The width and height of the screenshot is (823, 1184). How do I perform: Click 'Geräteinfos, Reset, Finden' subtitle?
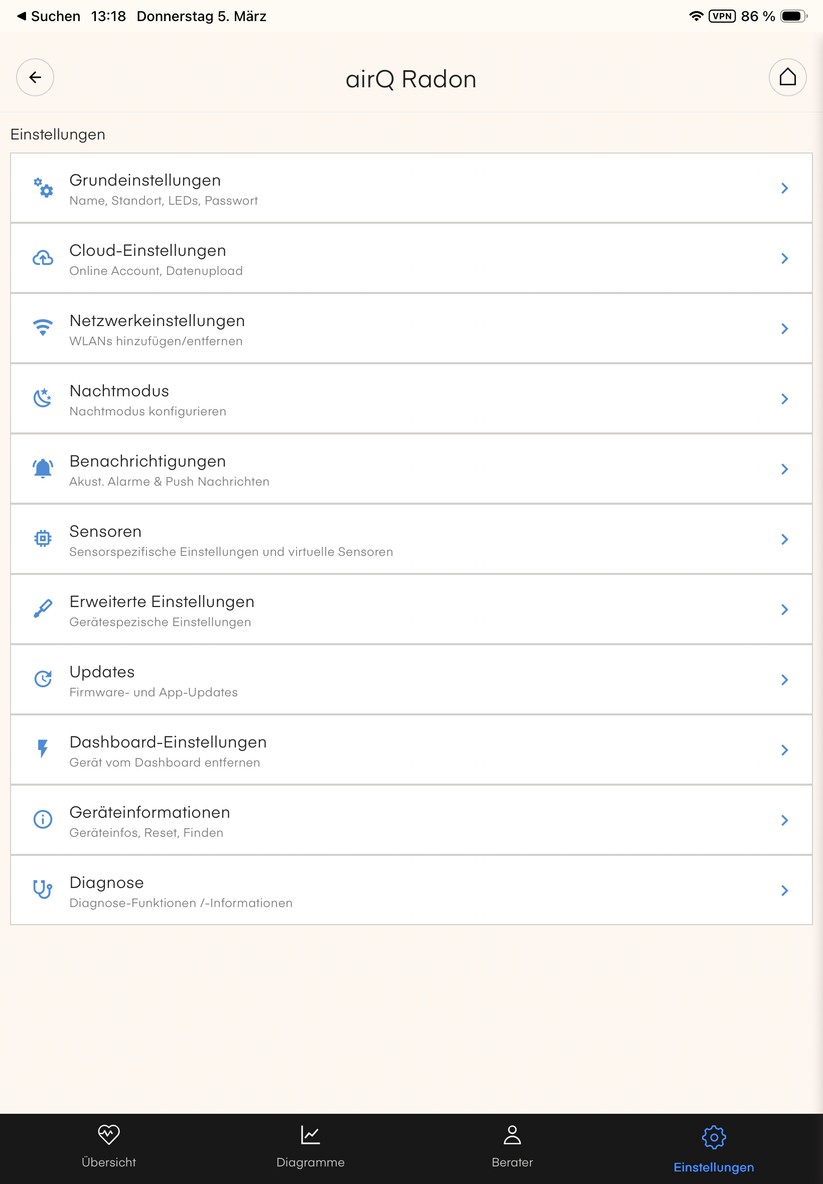[x=146, y=833]
